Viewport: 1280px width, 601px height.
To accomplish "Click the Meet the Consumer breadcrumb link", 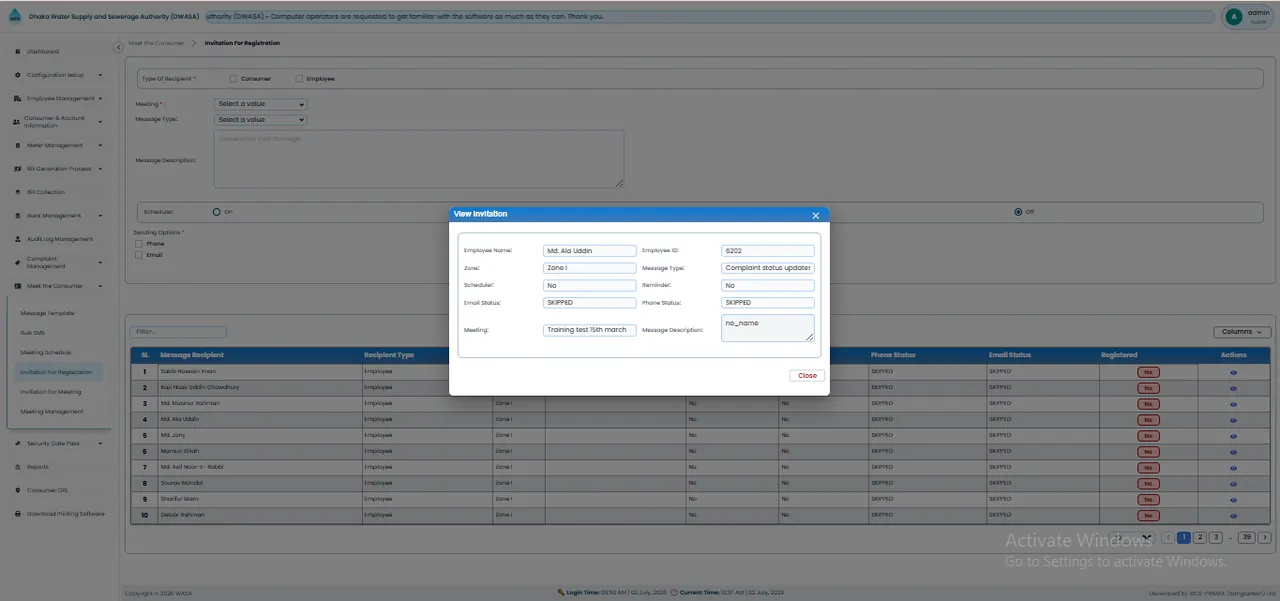I will click(156, 43).
